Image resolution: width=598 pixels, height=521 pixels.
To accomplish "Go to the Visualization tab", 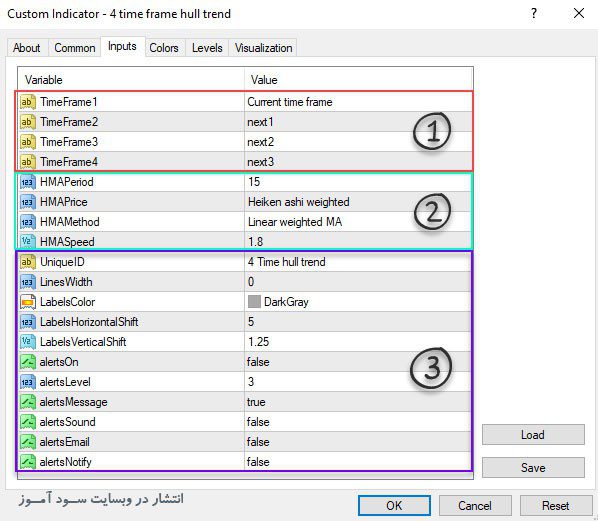I will [264, 48].
